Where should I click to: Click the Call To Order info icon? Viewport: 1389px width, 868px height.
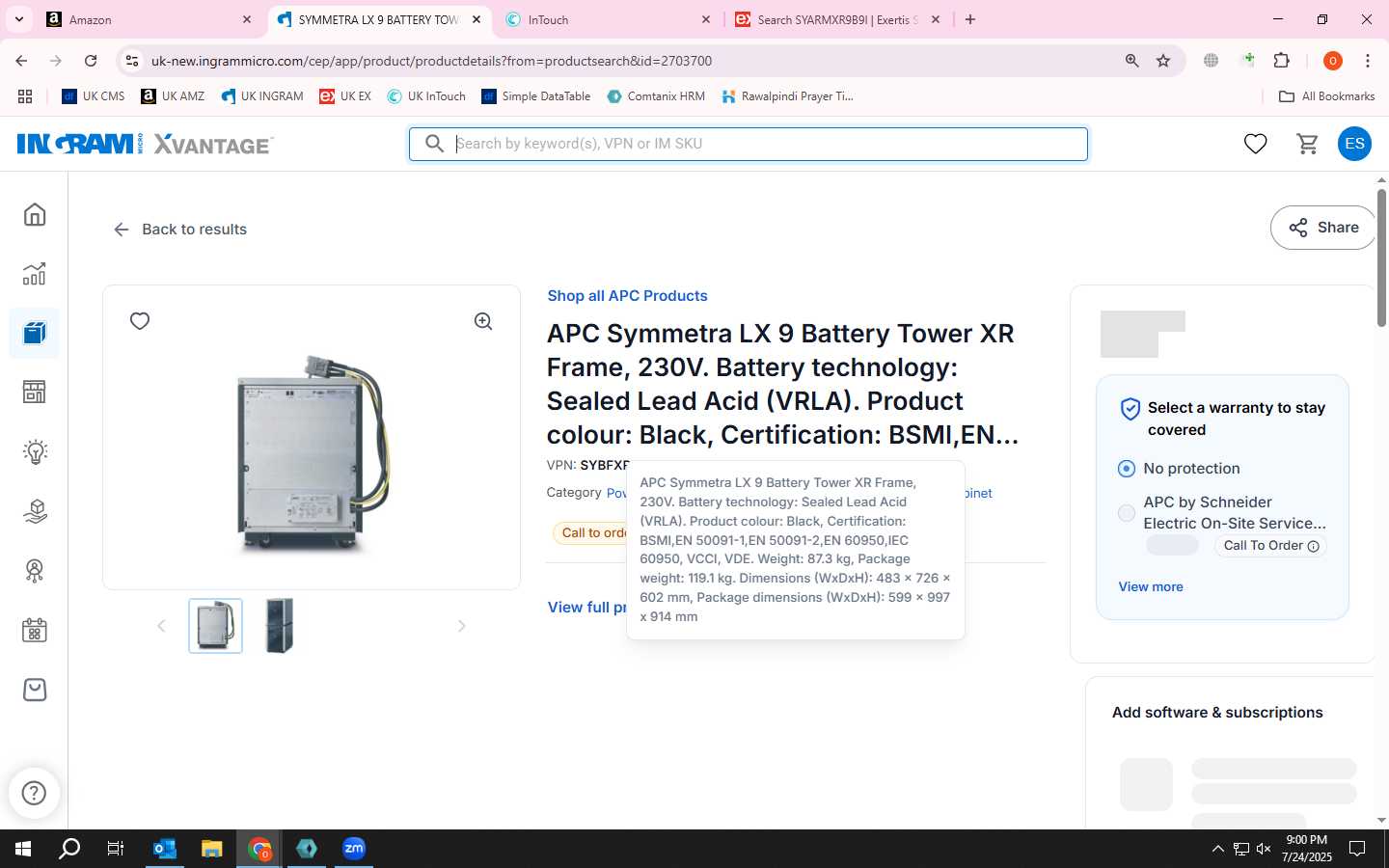tap(1313, 546)
